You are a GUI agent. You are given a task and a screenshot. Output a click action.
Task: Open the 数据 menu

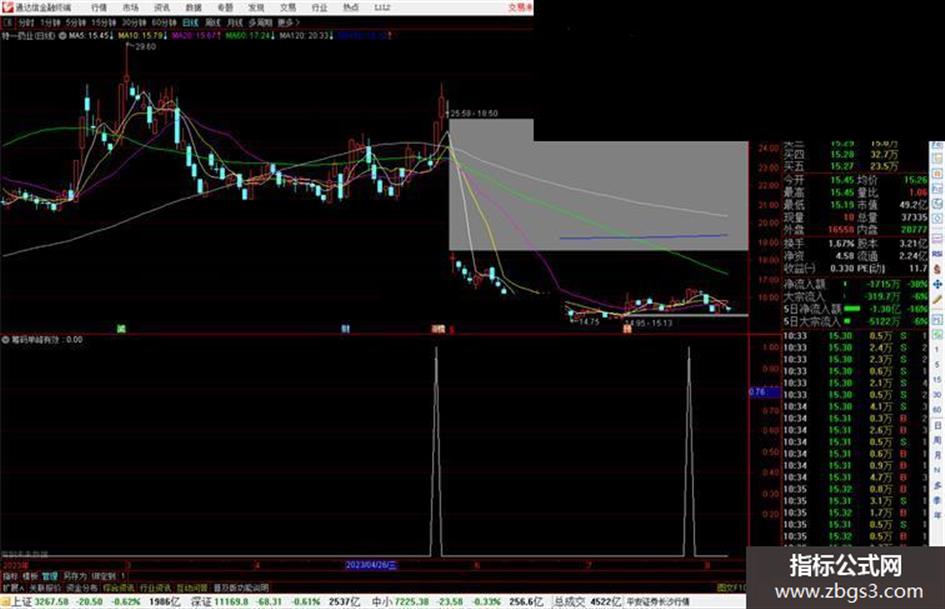pos(193,7)
